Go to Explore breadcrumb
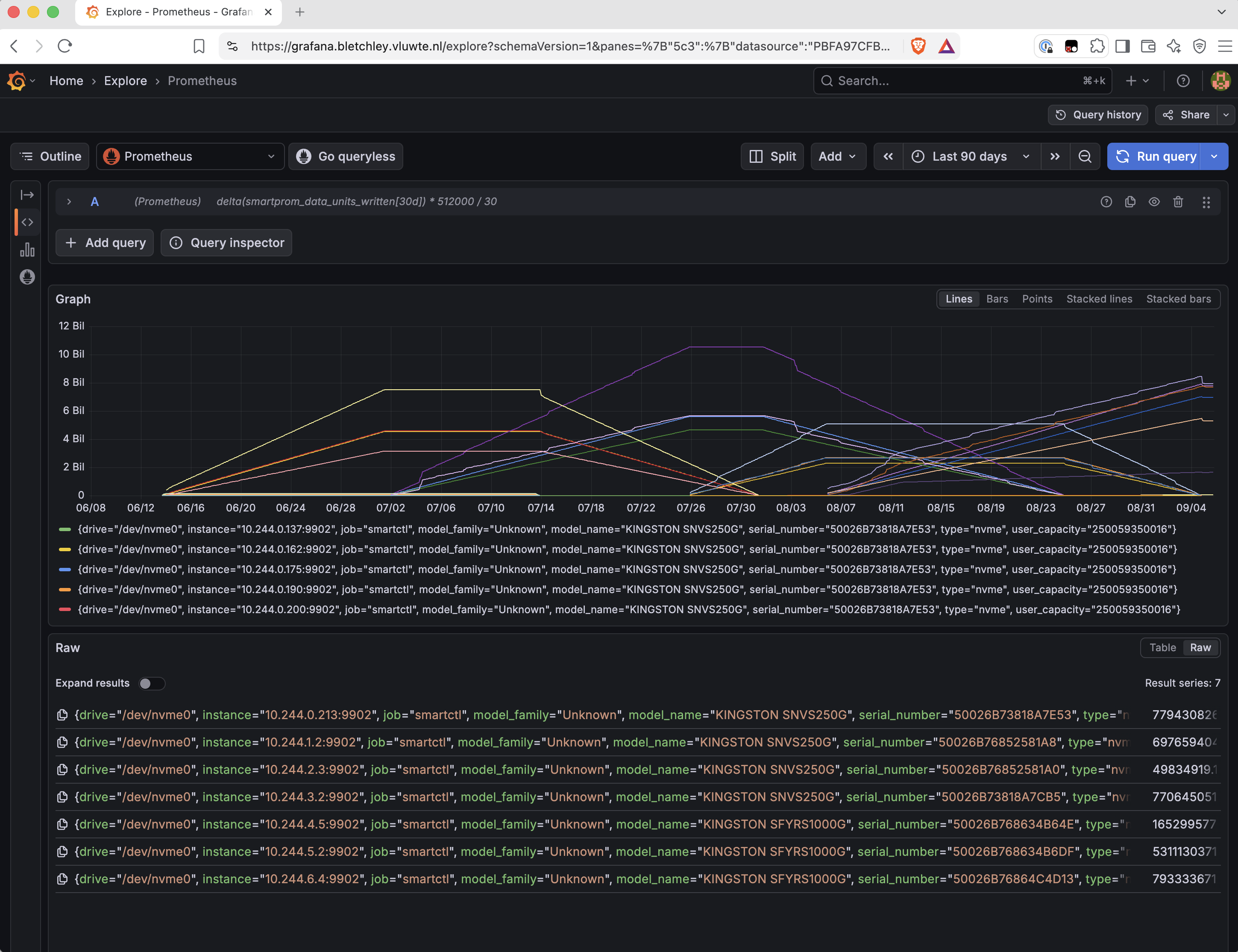This screenshot has height=952, width=1238. (125, 81)
